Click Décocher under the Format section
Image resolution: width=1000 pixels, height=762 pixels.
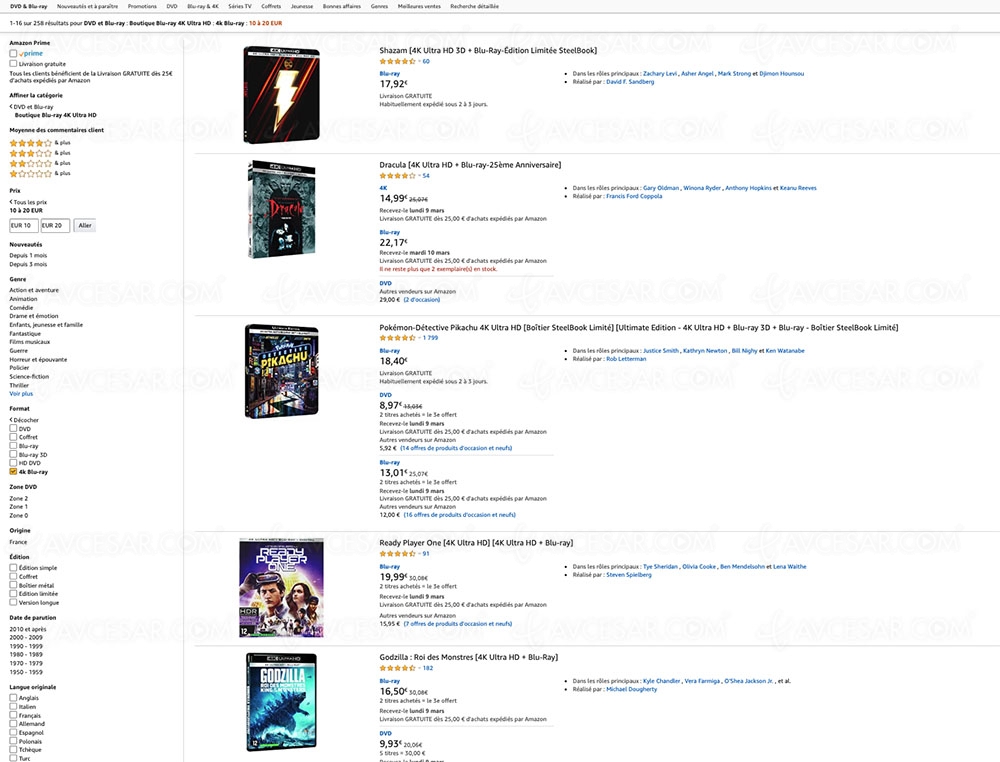[24, 420]
